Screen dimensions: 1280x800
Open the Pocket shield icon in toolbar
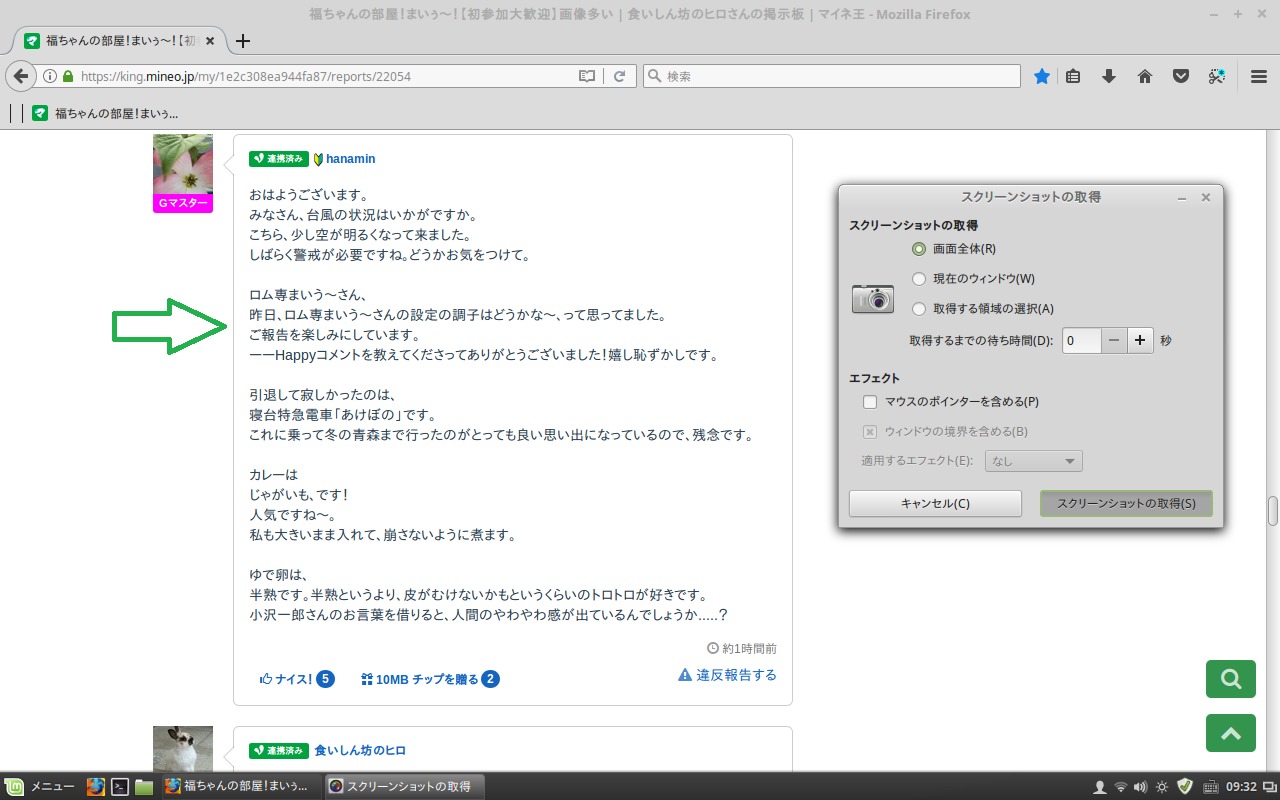(x=1181, y=76)
